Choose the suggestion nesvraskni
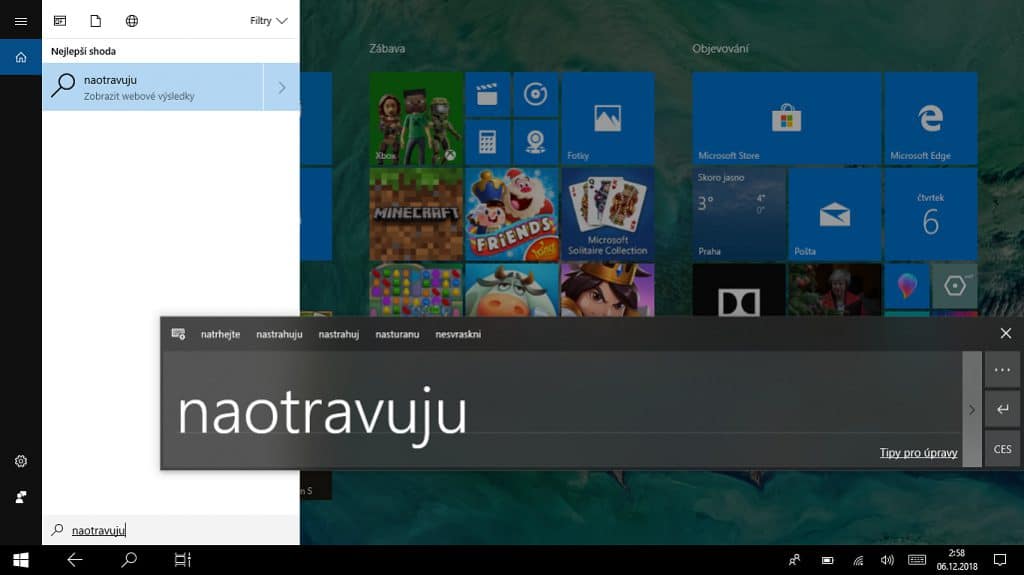The width and height of the screenshot is (1024, 575). 458,334
